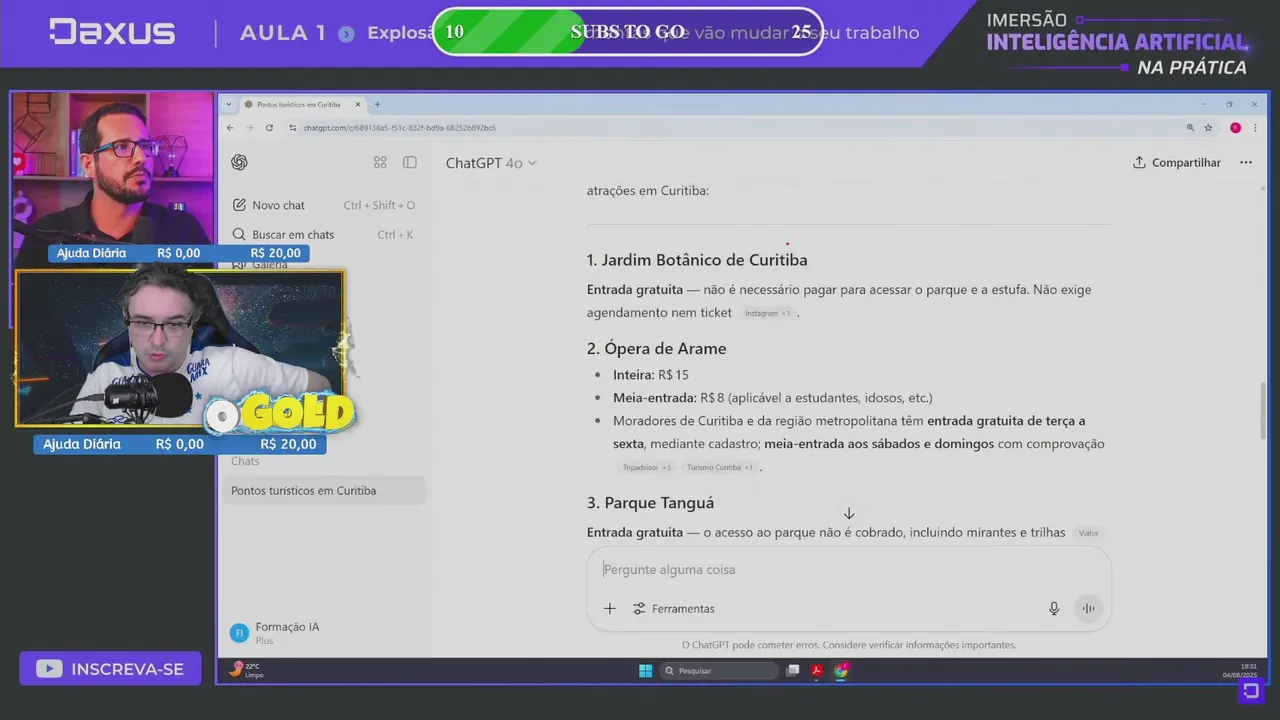This screenshot has height=720, width=1280.
Task: Click the Pesquisar taskbar search box
Action: click(718, 671)
